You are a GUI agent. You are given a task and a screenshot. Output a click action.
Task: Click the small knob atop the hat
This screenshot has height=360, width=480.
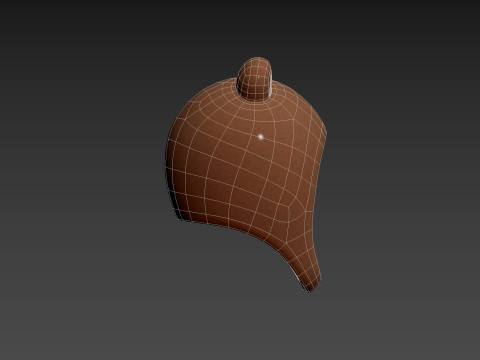point(255,79)
